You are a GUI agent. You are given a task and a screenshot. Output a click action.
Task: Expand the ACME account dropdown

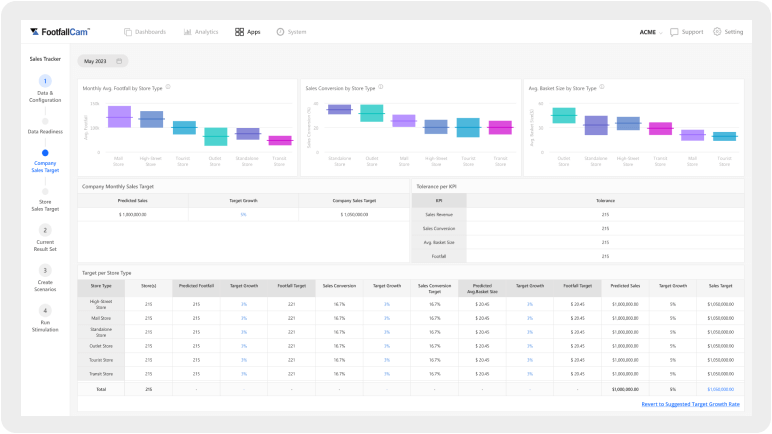tap(651, 32)
